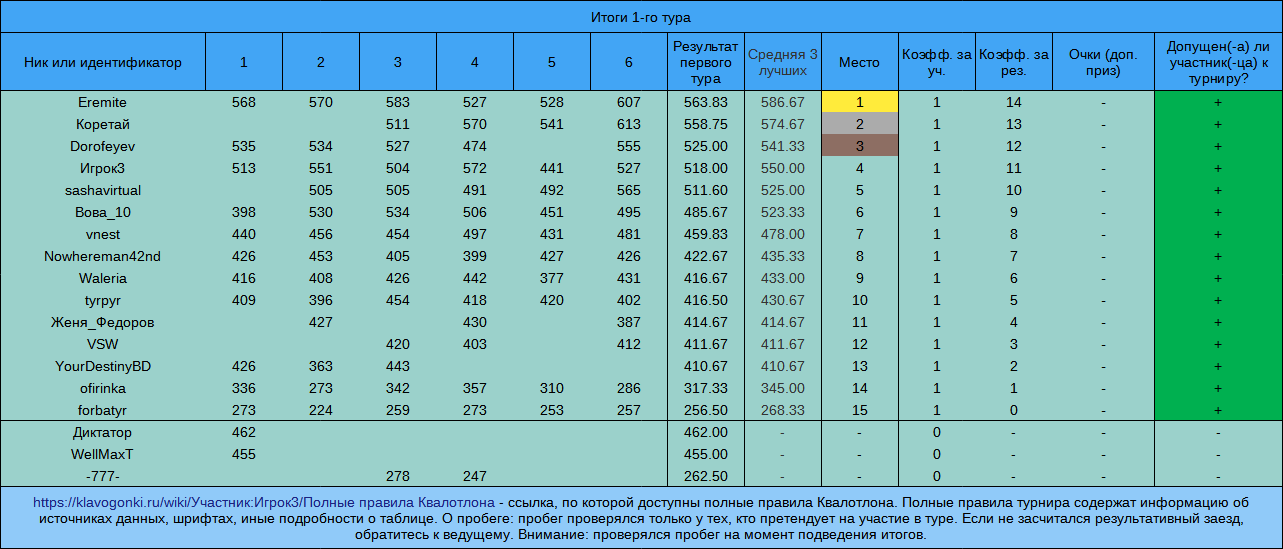Click Коретай's result coefficient 13

click(x=1013, y=125)
